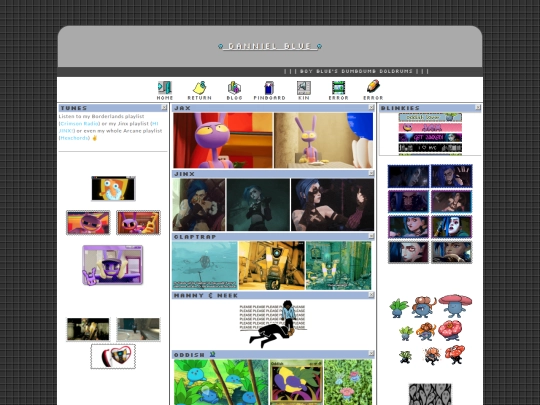The height and width of the screenshot is (405, 540).
Task: Click the dark shadow Gloom sprite
Action: 432,356
